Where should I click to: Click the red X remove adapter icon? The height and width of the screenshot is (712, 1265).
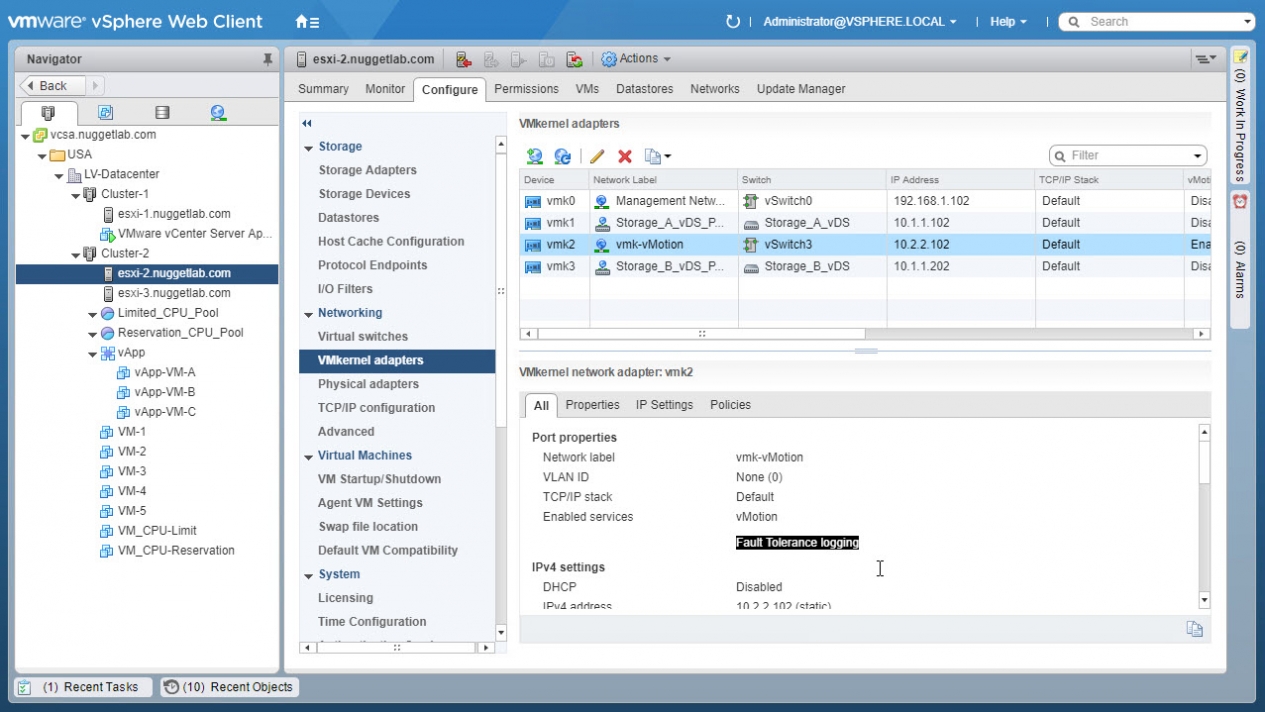(625, 156)
